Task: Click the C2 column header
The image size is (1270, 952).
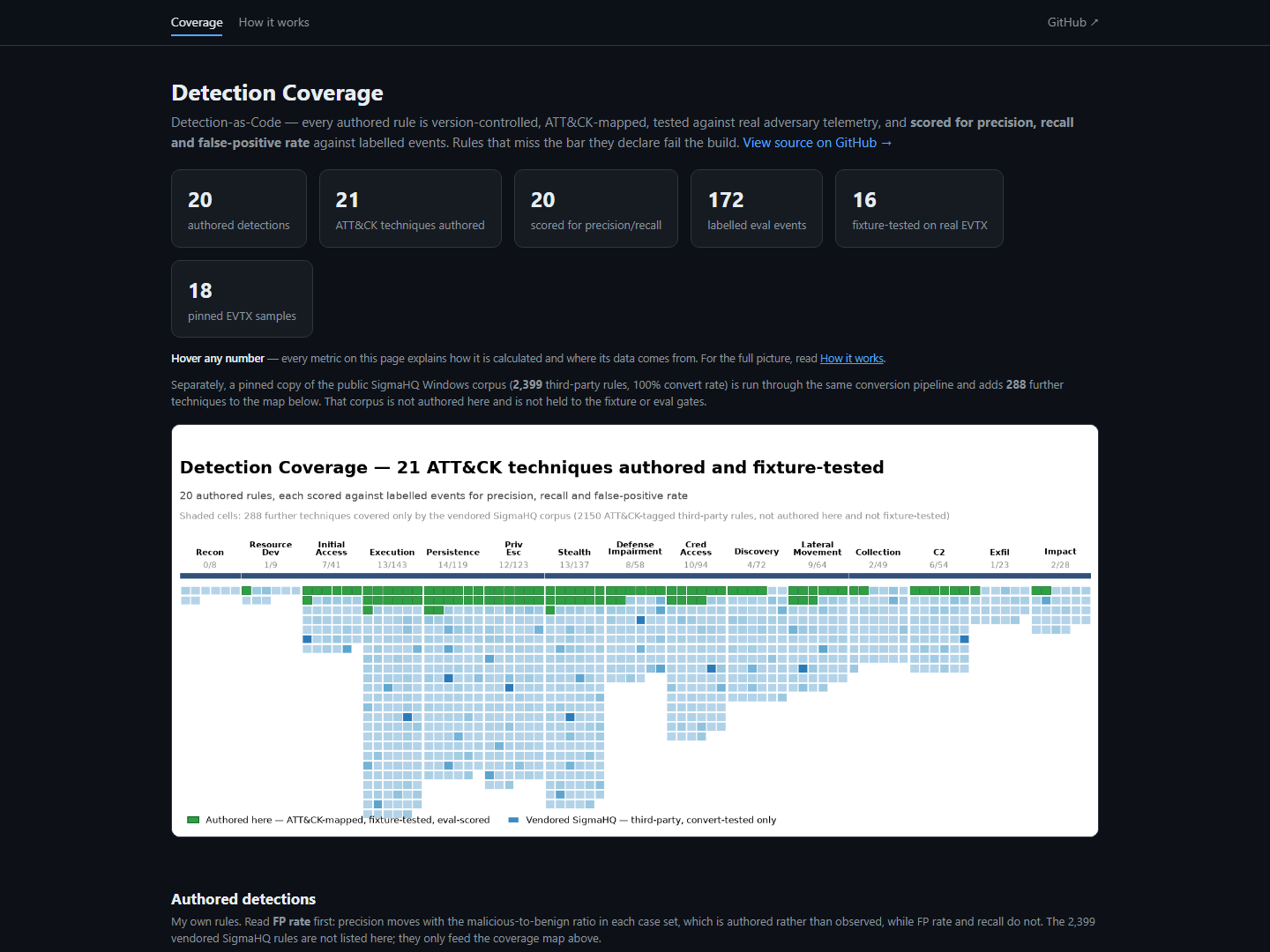Action: tap(939, 552)
